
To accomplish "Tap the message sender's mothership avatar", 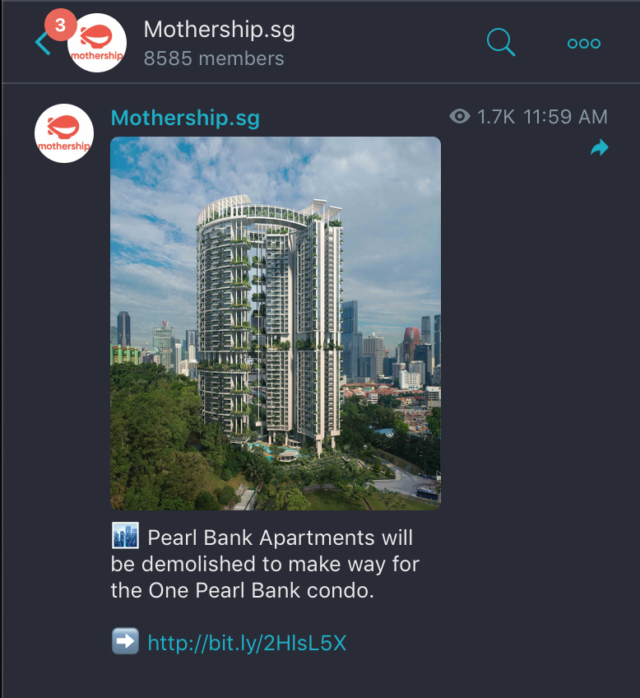I will coord(64,134).
